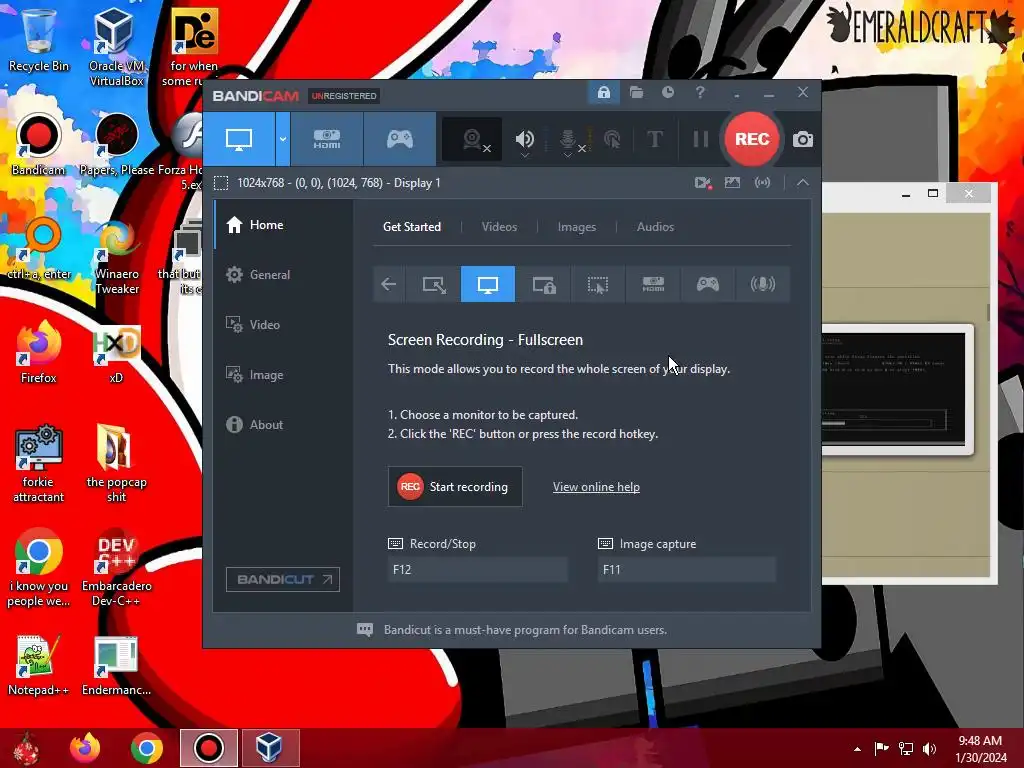Open Embarcadero Dev-C++ desktop shortcut
The image size is (1024, 768).
click(116, 568)
